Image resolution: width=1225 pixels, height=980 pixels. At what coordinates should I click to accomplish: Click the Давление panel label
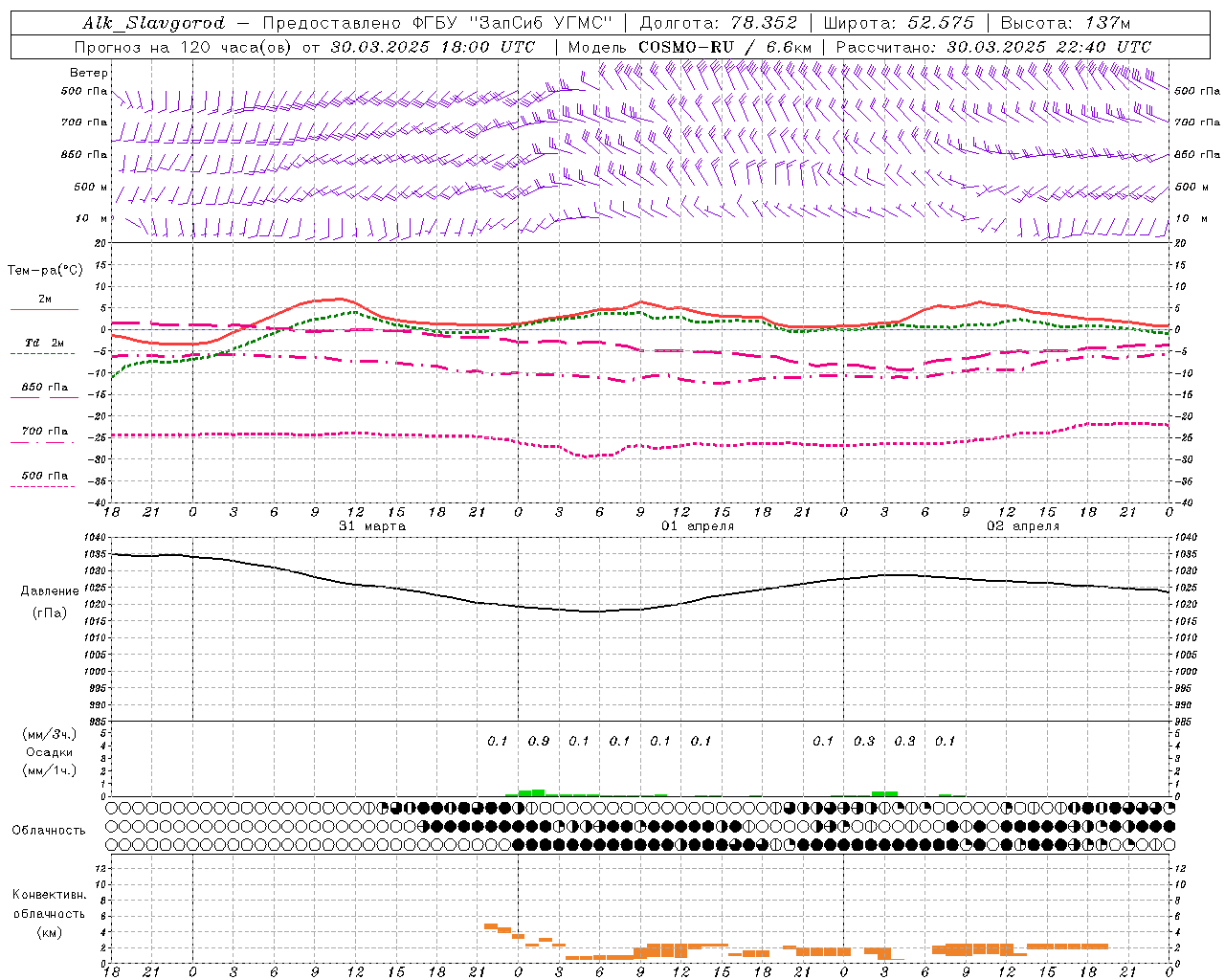coord(50,591)
